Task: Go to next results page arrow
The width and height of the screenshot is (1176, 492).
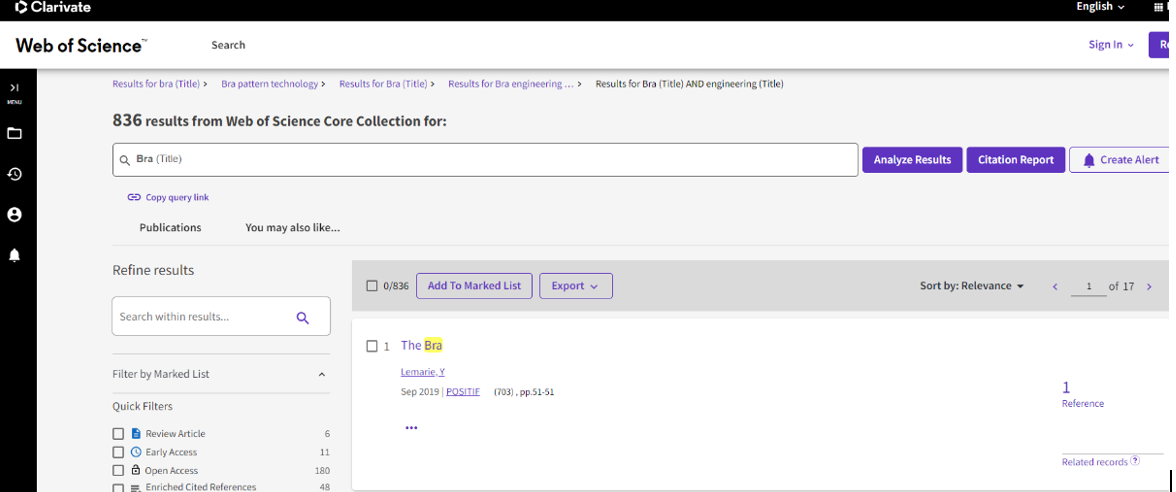Action: (1149, 286)
